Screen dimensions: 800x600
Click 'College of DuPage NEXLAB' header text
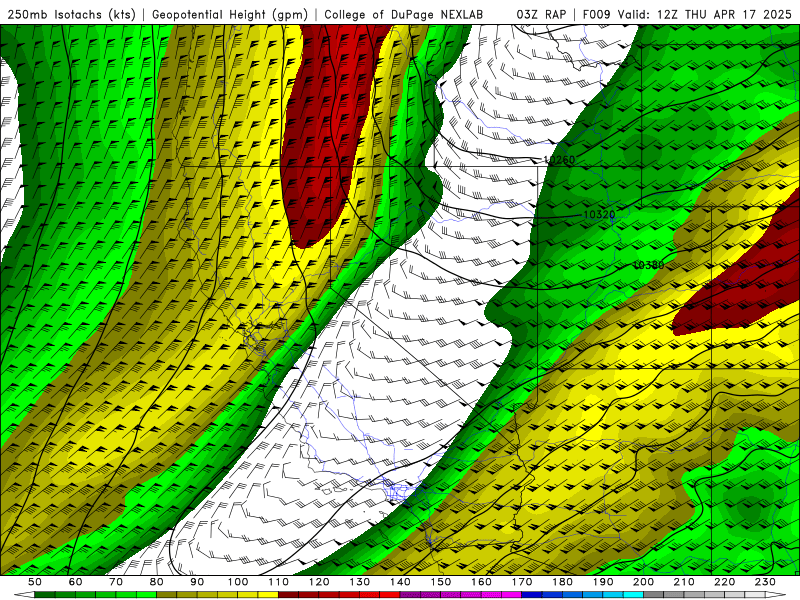coord(404,14)
